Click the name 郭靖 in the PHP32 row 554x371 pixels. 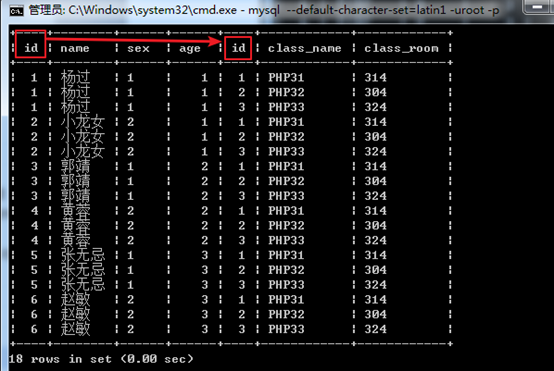(x=75, y=181)
